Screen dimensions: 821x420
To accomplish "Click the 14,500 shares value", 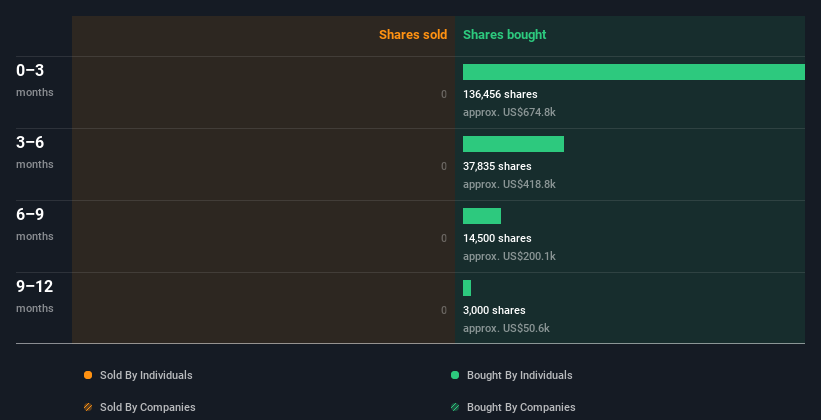I will pos(497,238).
